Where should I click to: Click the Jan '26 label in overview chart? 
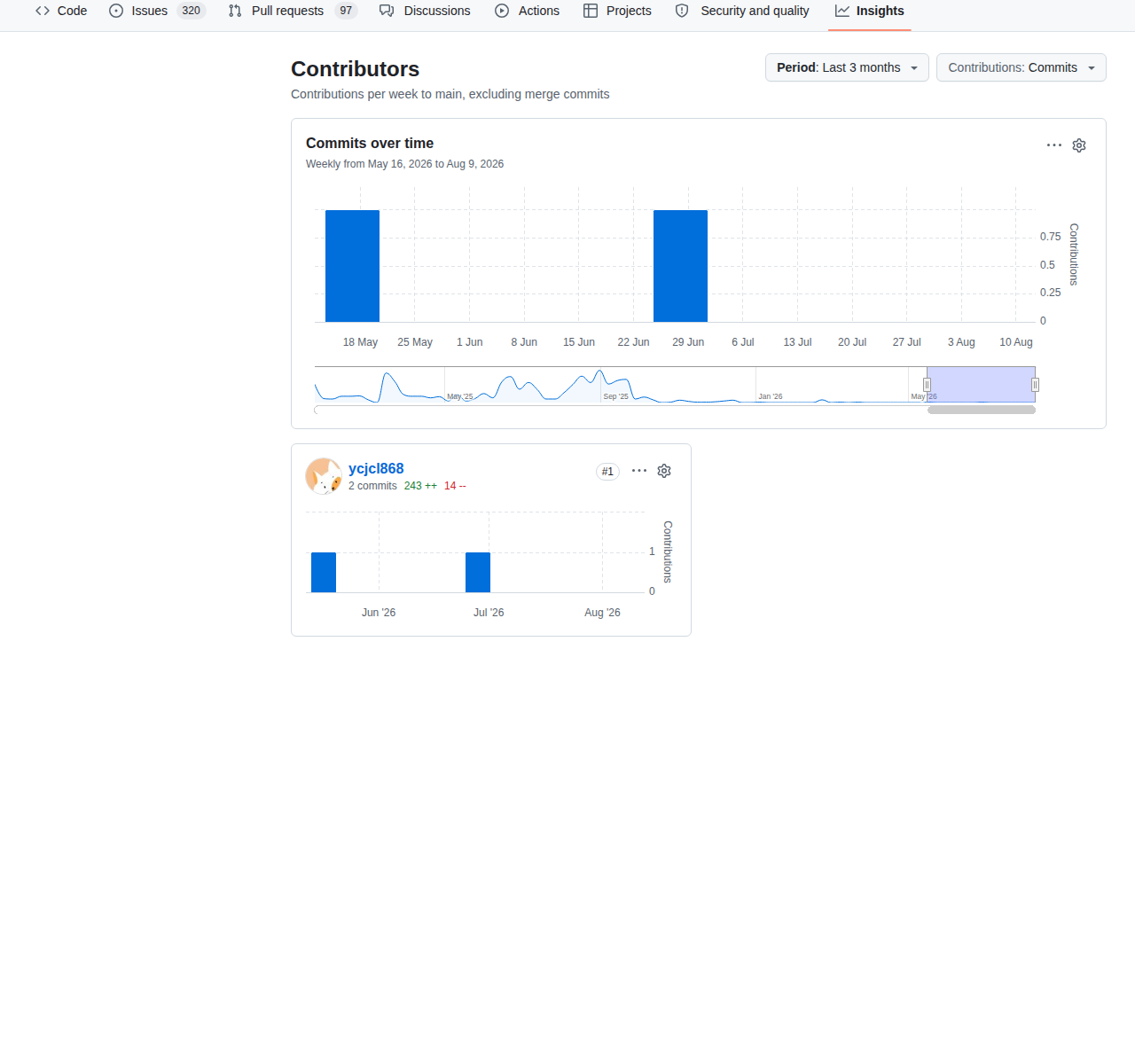click(x=770, y=396)
